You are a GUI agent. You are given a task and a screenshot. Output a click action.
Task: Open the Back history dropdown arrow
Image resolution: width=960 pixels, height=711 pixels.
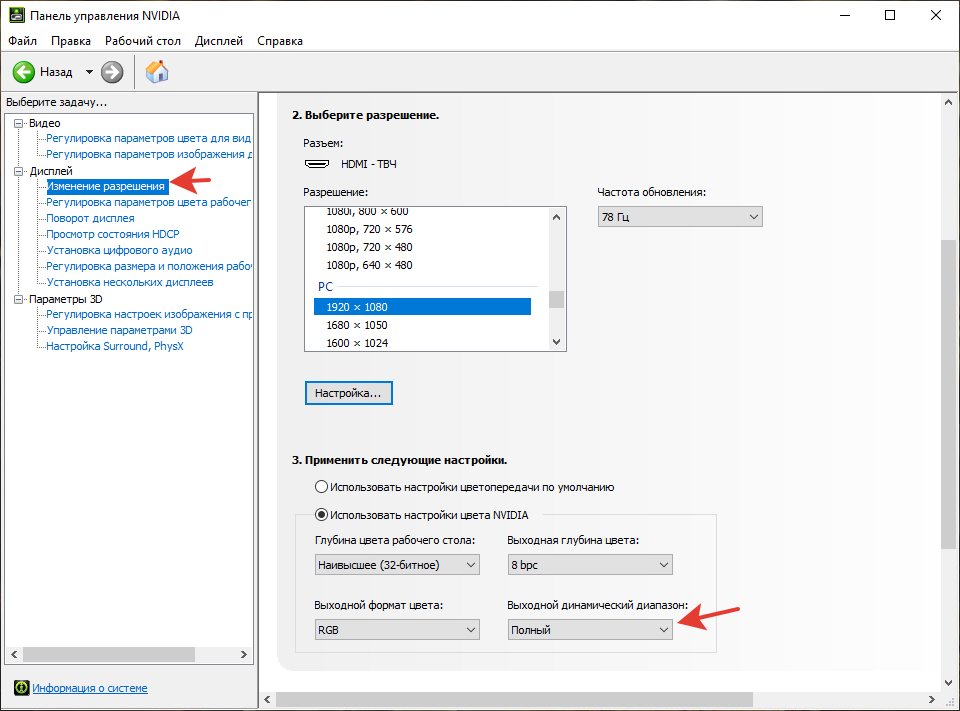[89, 72]
